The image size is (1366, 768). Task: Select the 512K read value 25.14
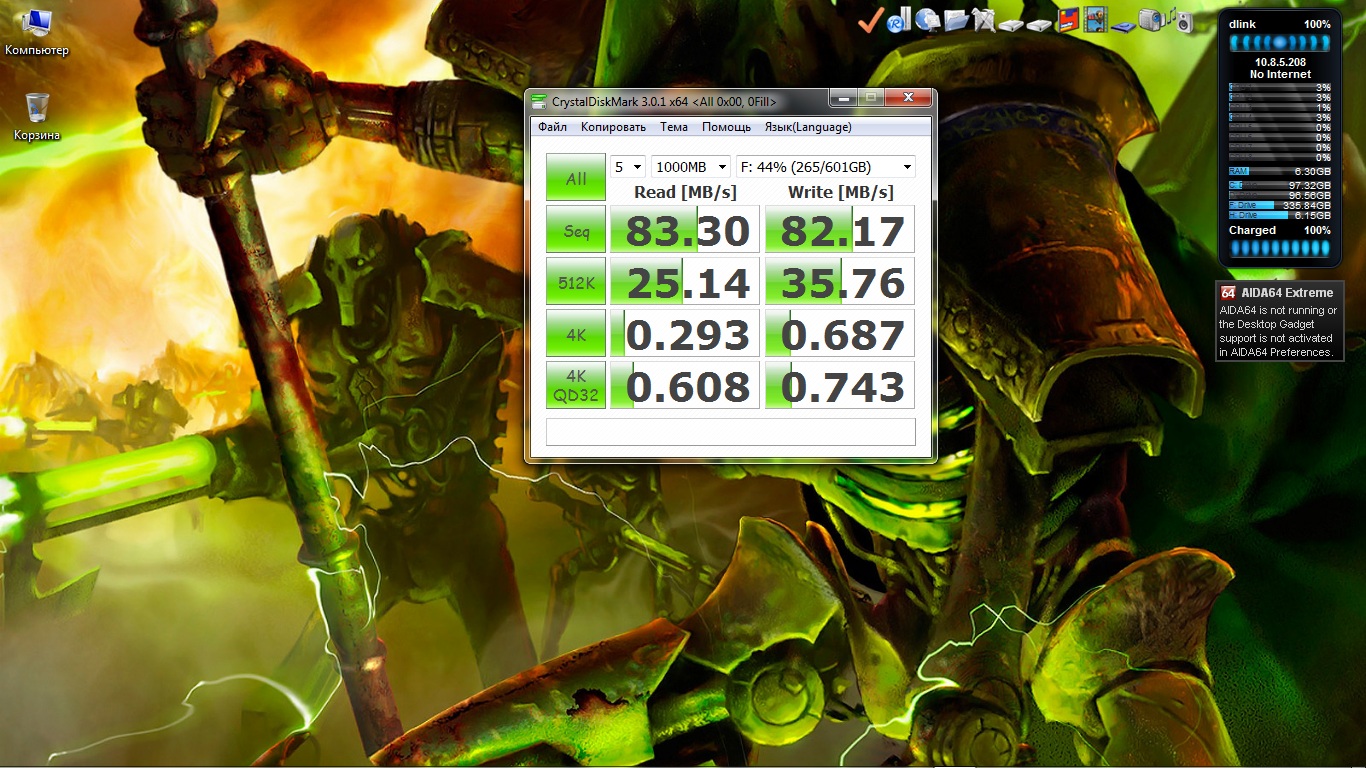tap(685, 281)
